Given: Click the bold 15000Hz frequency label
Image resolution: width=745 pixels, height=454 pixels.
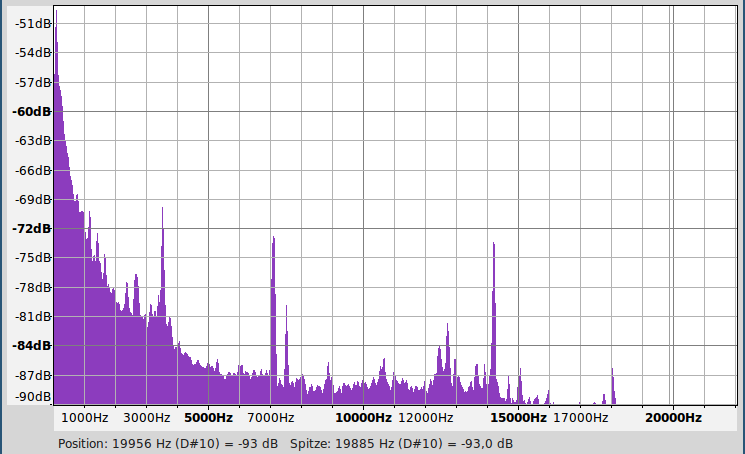Looking at the screenshot, I should pos(518,418).
